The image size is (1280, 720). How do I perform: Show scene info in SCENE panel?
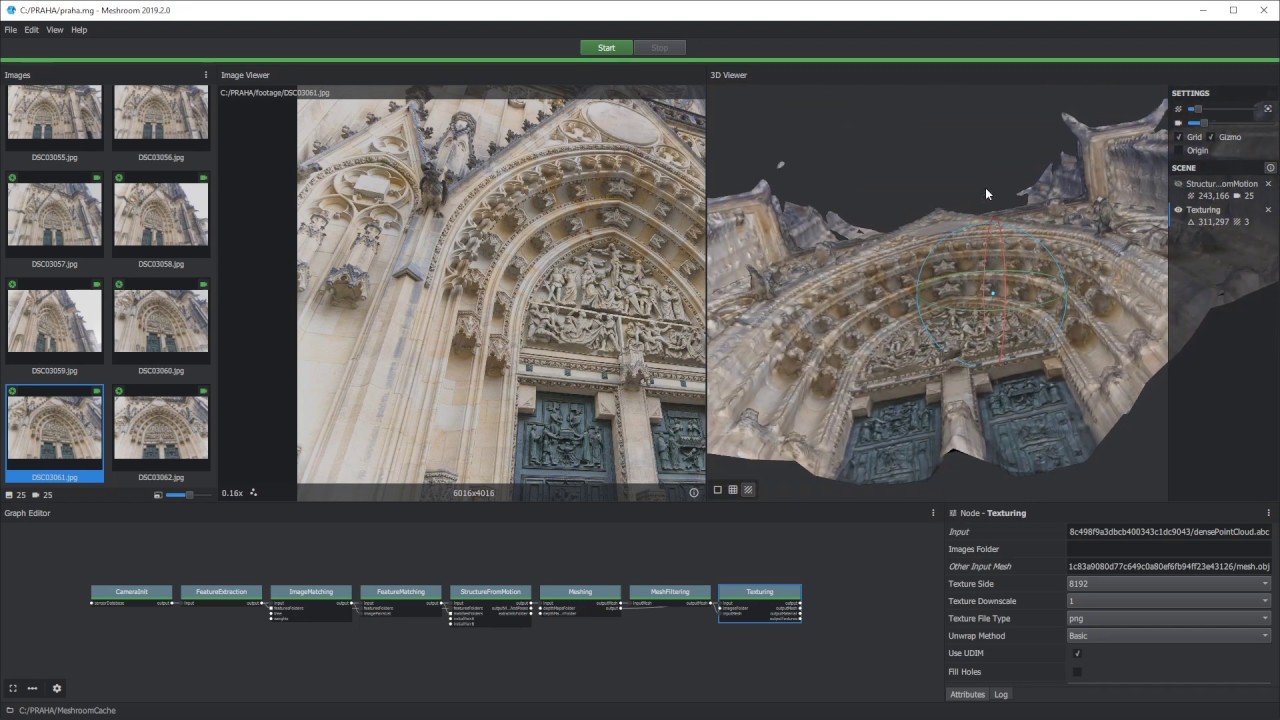[x=1270, y=168]
